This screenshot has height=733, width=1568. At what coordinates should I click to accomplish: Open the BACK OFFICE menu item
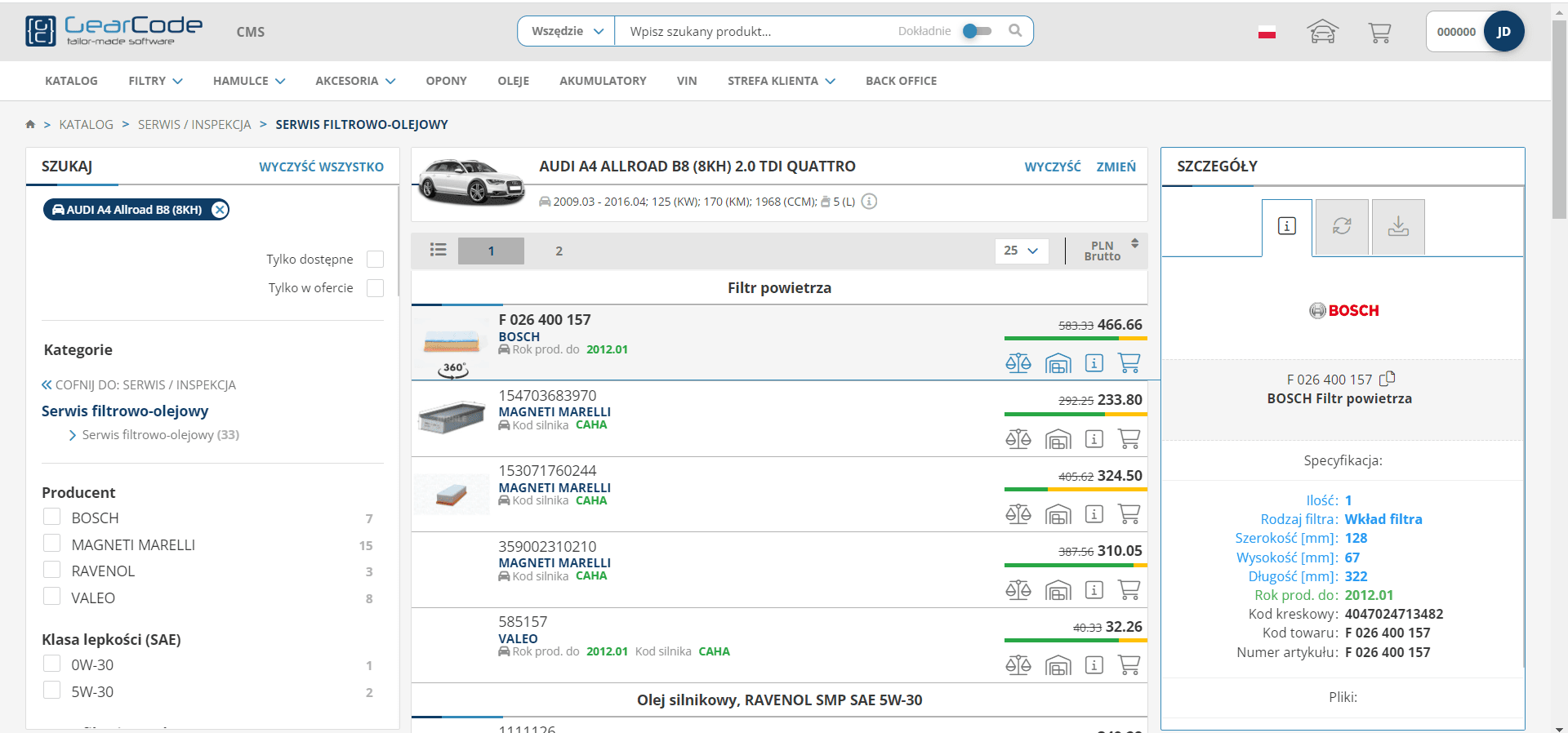click(901, 81)
